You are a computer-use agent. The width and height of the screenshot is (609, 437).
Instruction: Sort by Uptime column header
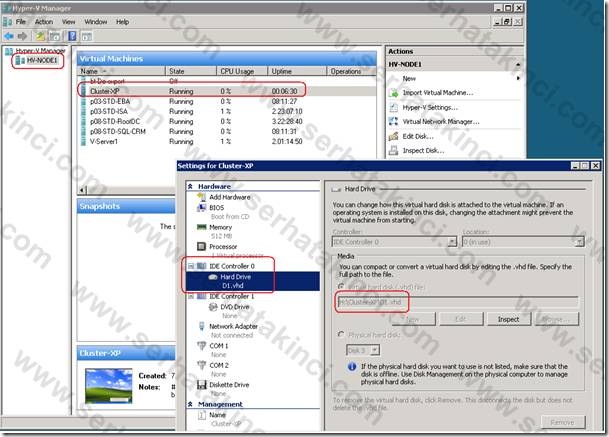[x=297, y=71]
